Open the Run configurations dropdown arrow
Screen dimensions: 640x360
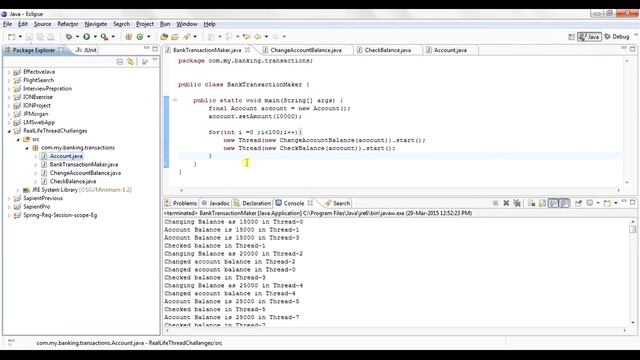(x=95, y=37)
